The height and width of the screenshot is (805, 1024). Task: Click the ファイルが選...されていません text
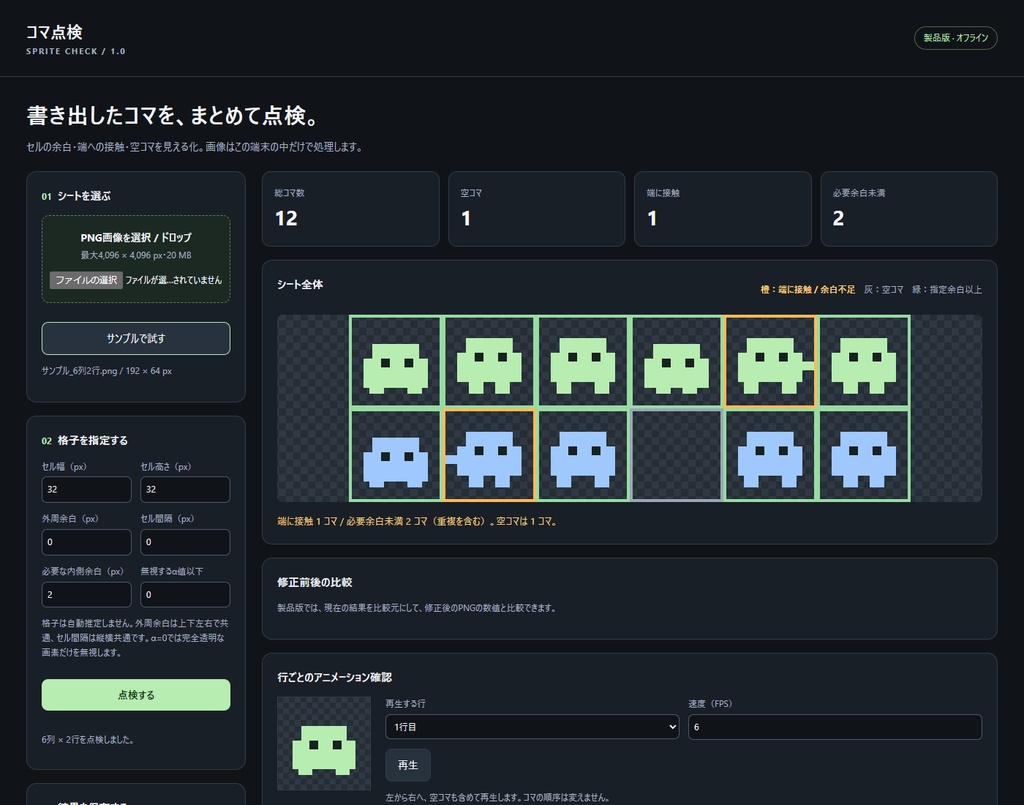tap(174, 280)
